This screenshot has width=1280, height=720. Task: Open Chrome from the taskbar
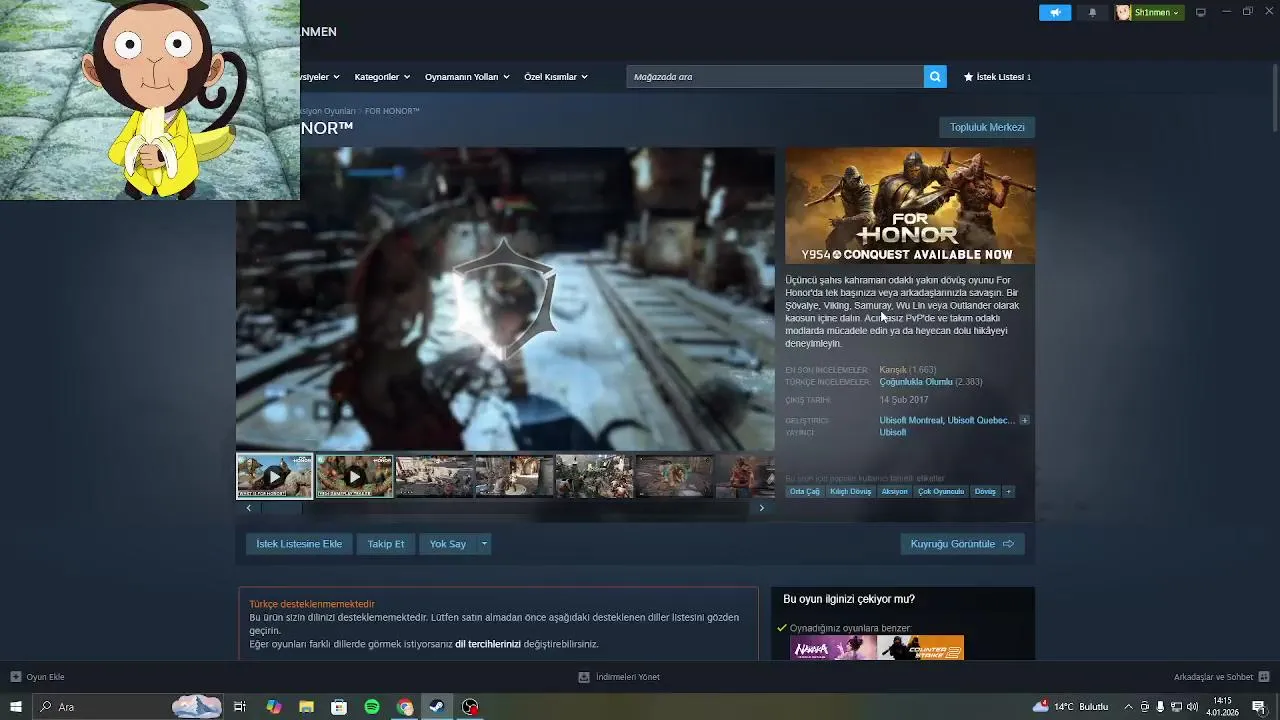pos(405,707)
